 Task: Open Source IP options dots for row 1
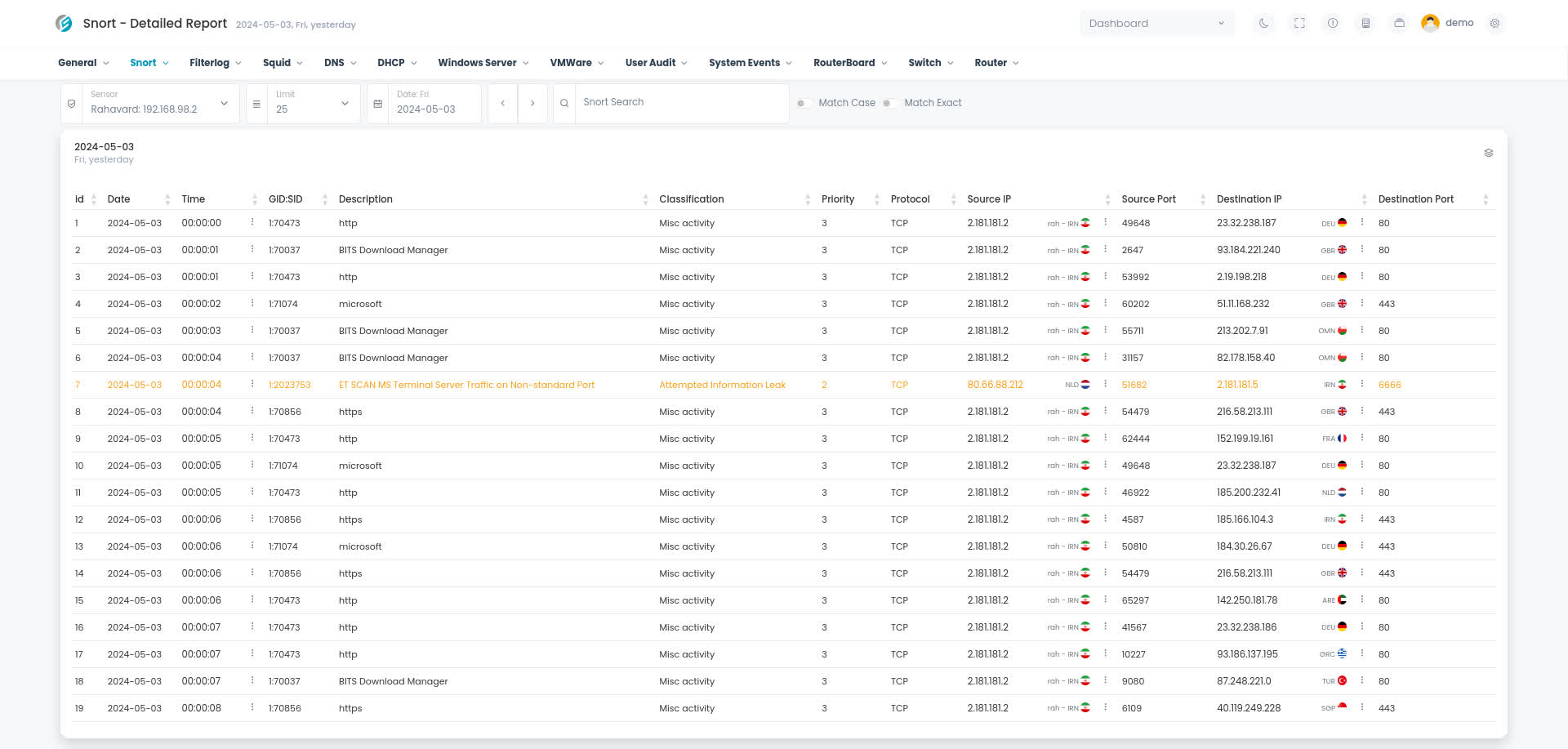[x=1106, y=222]
